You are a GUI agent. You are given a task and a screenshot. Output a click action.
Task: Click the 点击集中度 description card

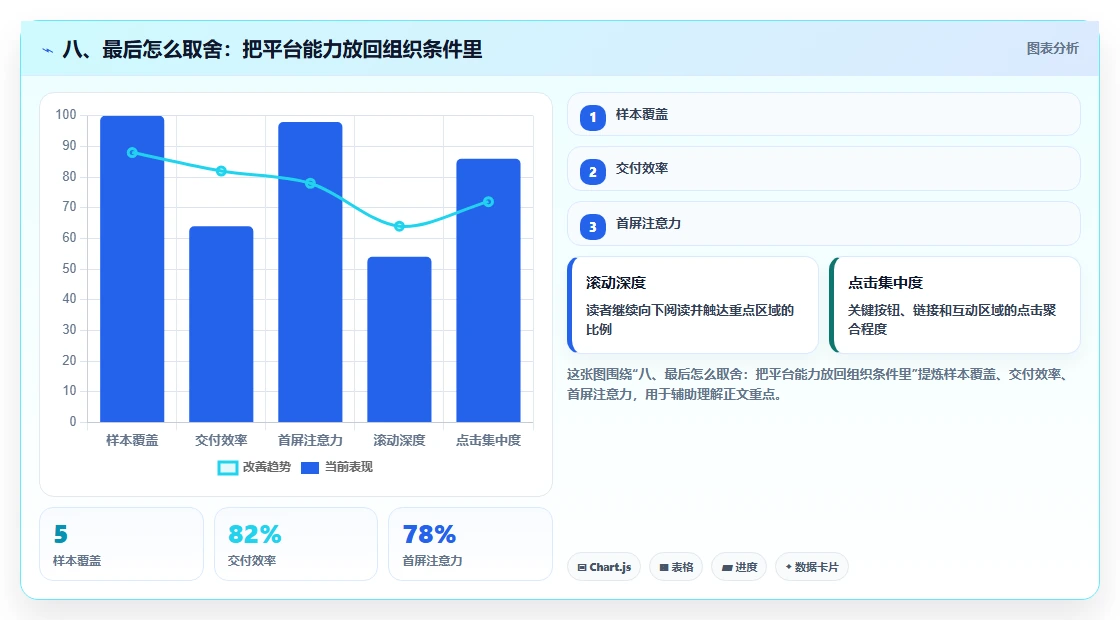955,305
